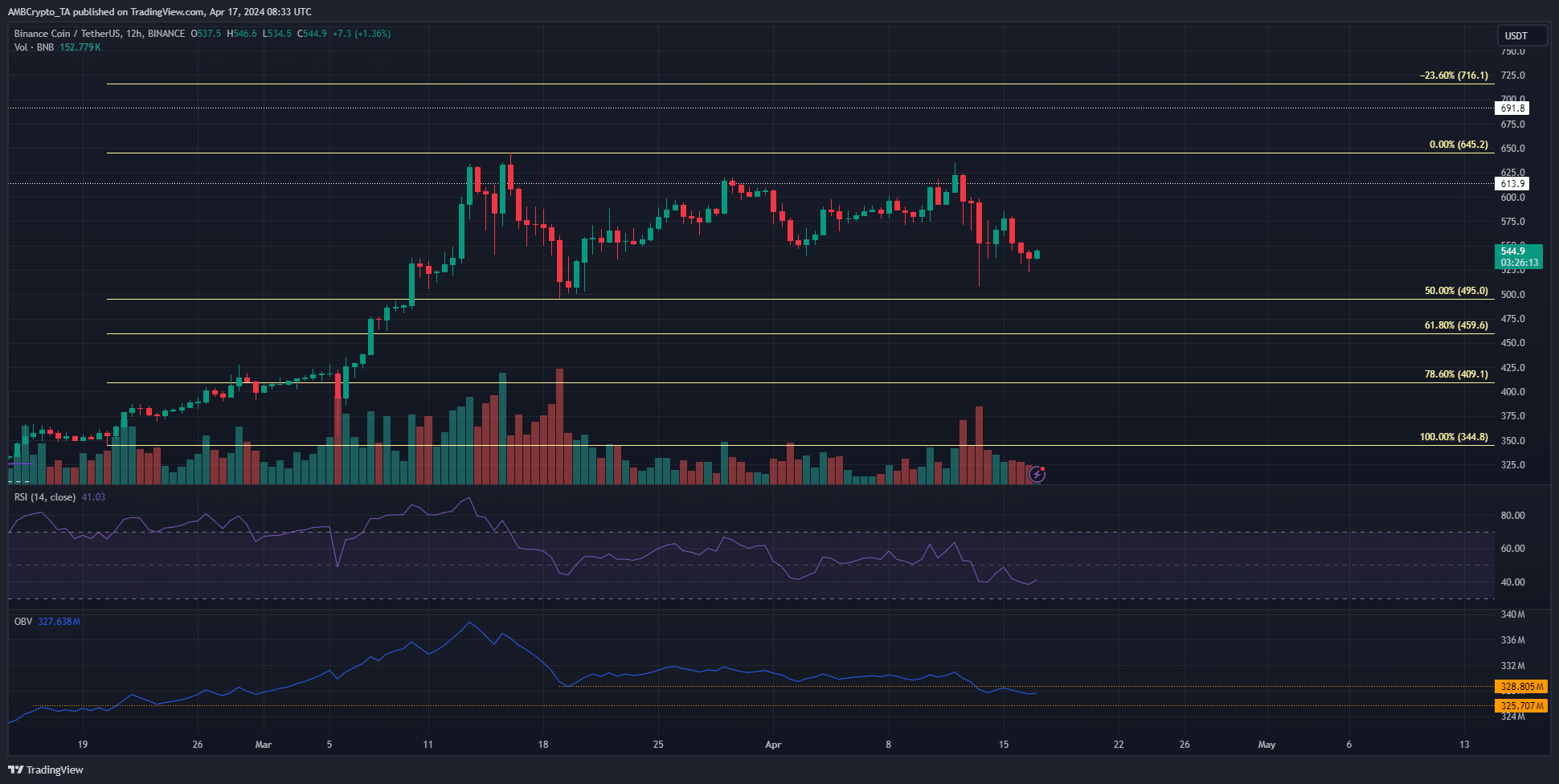1559x784 pixels.
Task: Click the orange 325.707M OBV level label
Action: pos(1521,706)
